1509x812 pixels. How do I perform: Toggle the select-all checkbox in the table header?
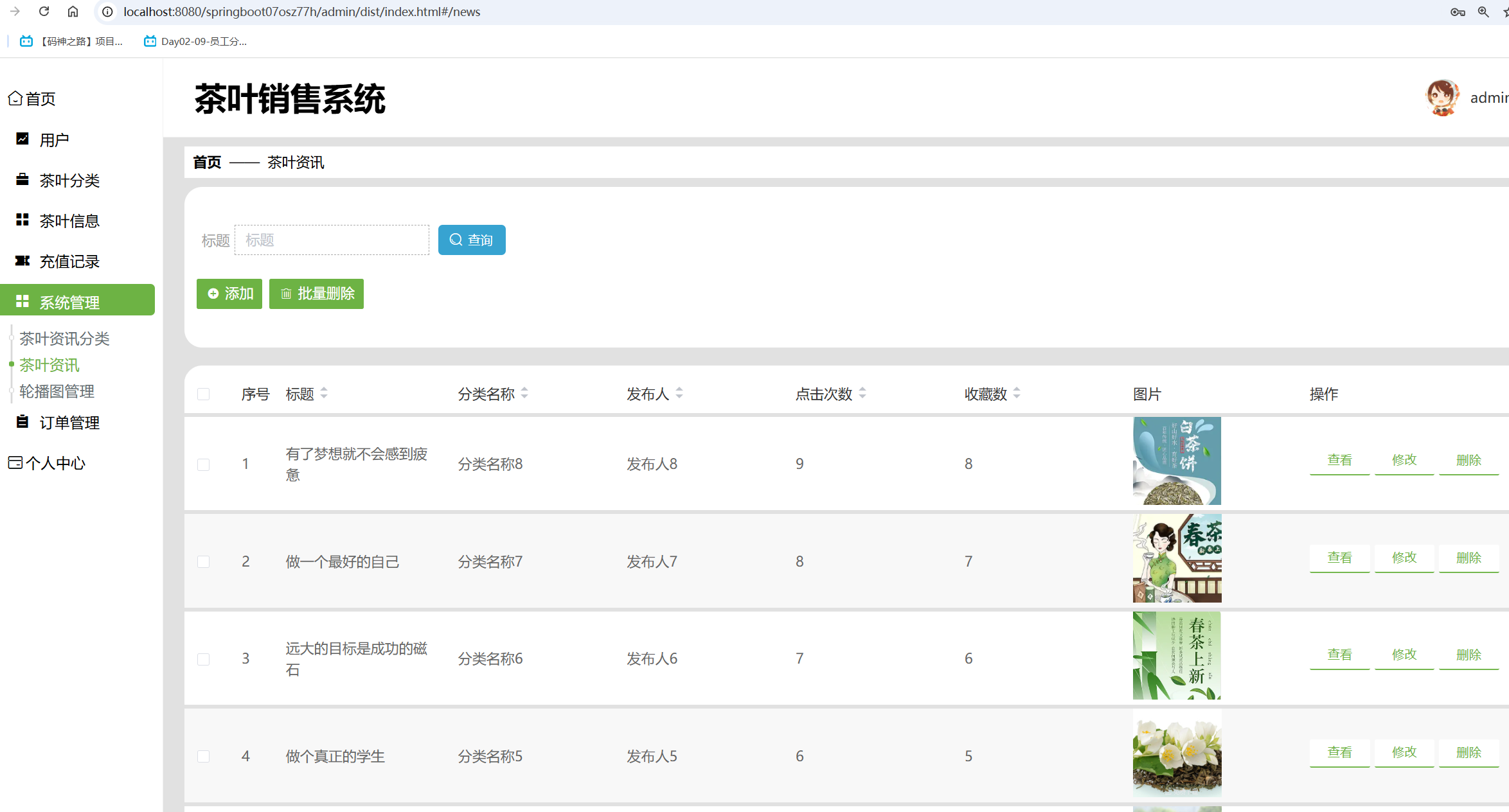click(x=204, y=394)
